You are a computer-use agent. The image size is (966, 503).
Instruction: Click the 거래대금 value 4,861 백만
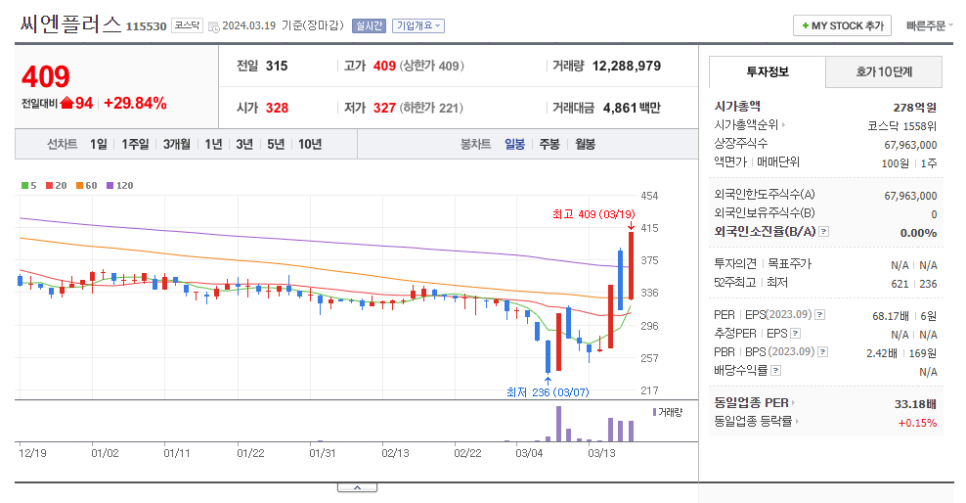point(631,108)
